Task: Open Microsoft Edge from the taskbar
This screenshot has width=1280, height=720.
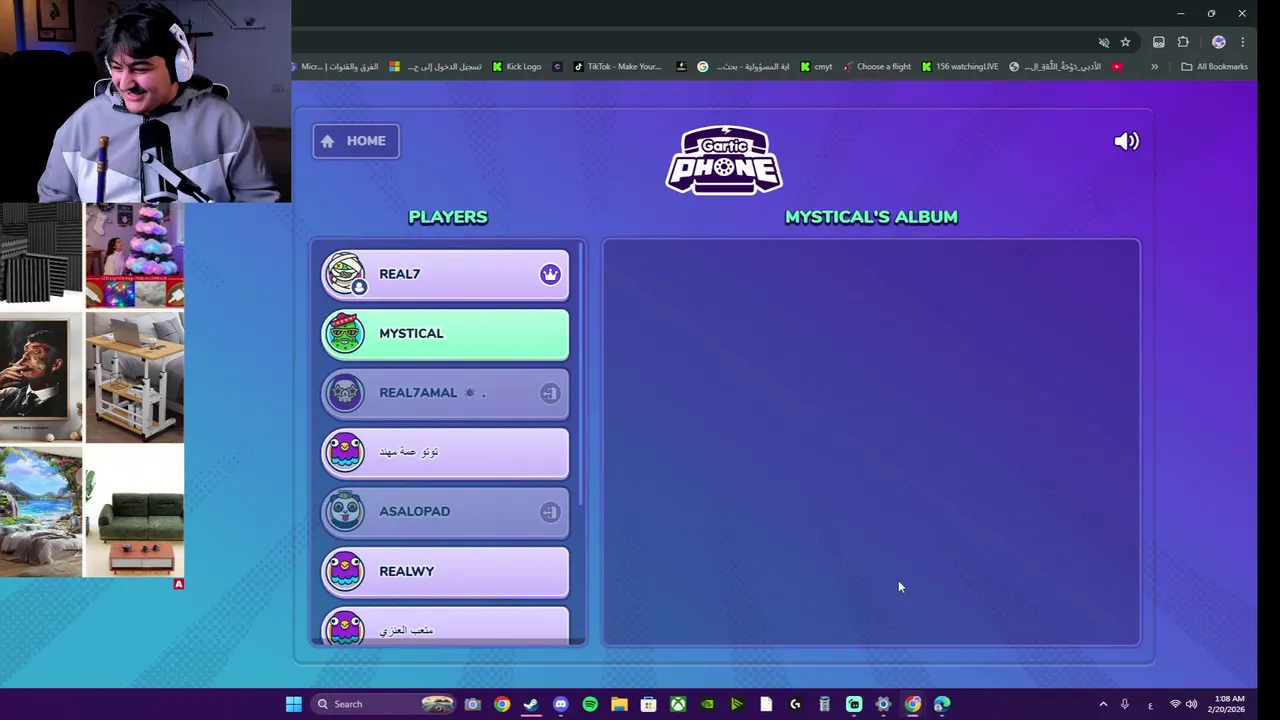Action: tap(942, 704)
